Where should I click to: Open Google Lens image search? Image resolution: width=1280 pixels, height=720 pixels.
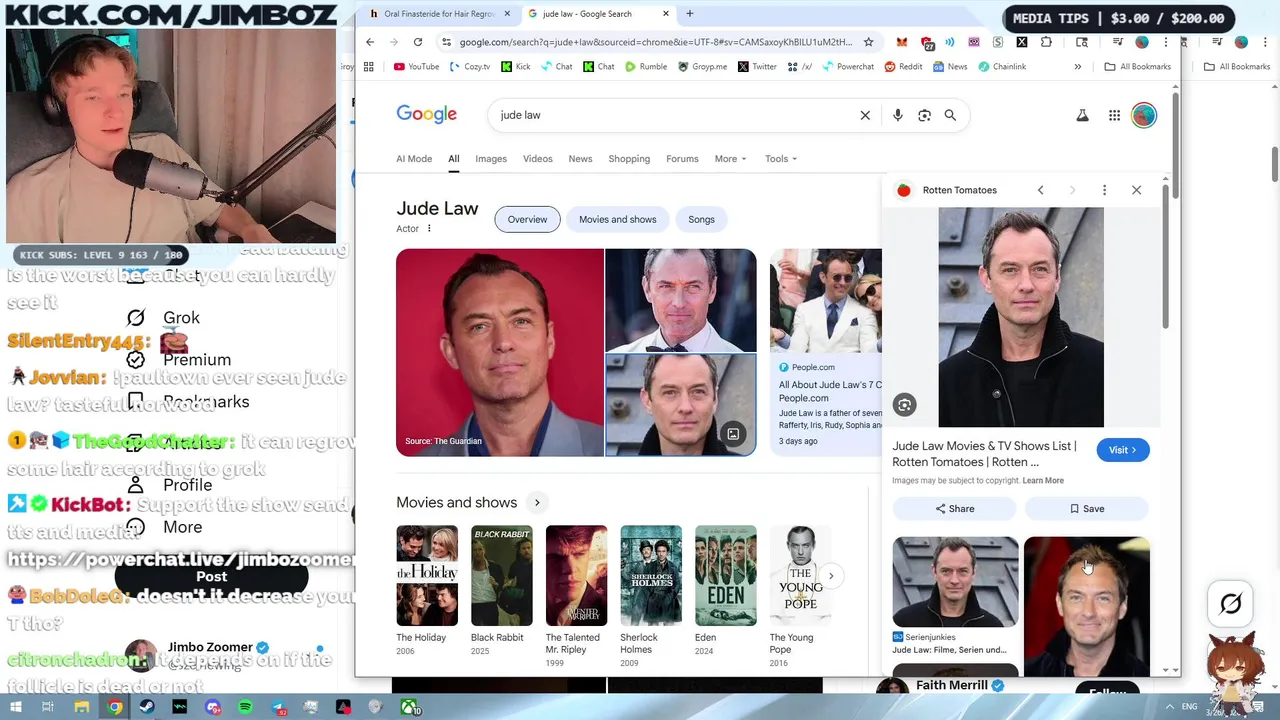[924, 115]
